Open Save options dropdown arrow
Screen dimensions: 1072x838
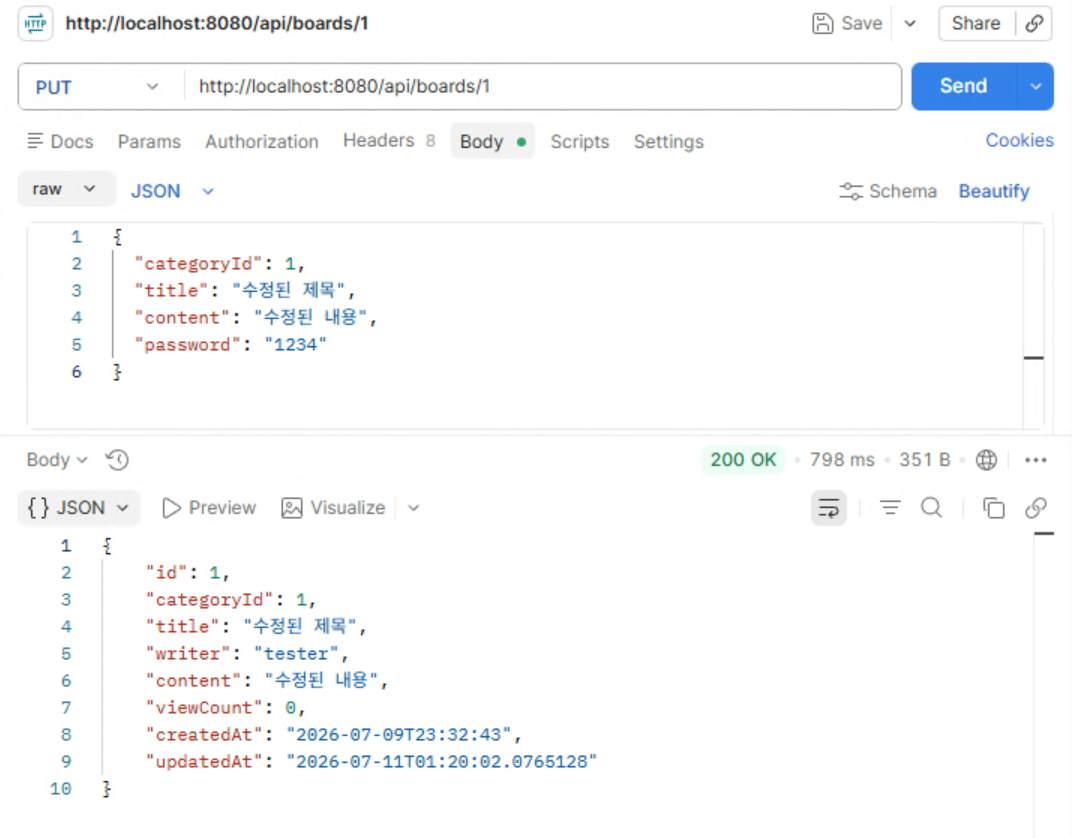coord(910,23)
